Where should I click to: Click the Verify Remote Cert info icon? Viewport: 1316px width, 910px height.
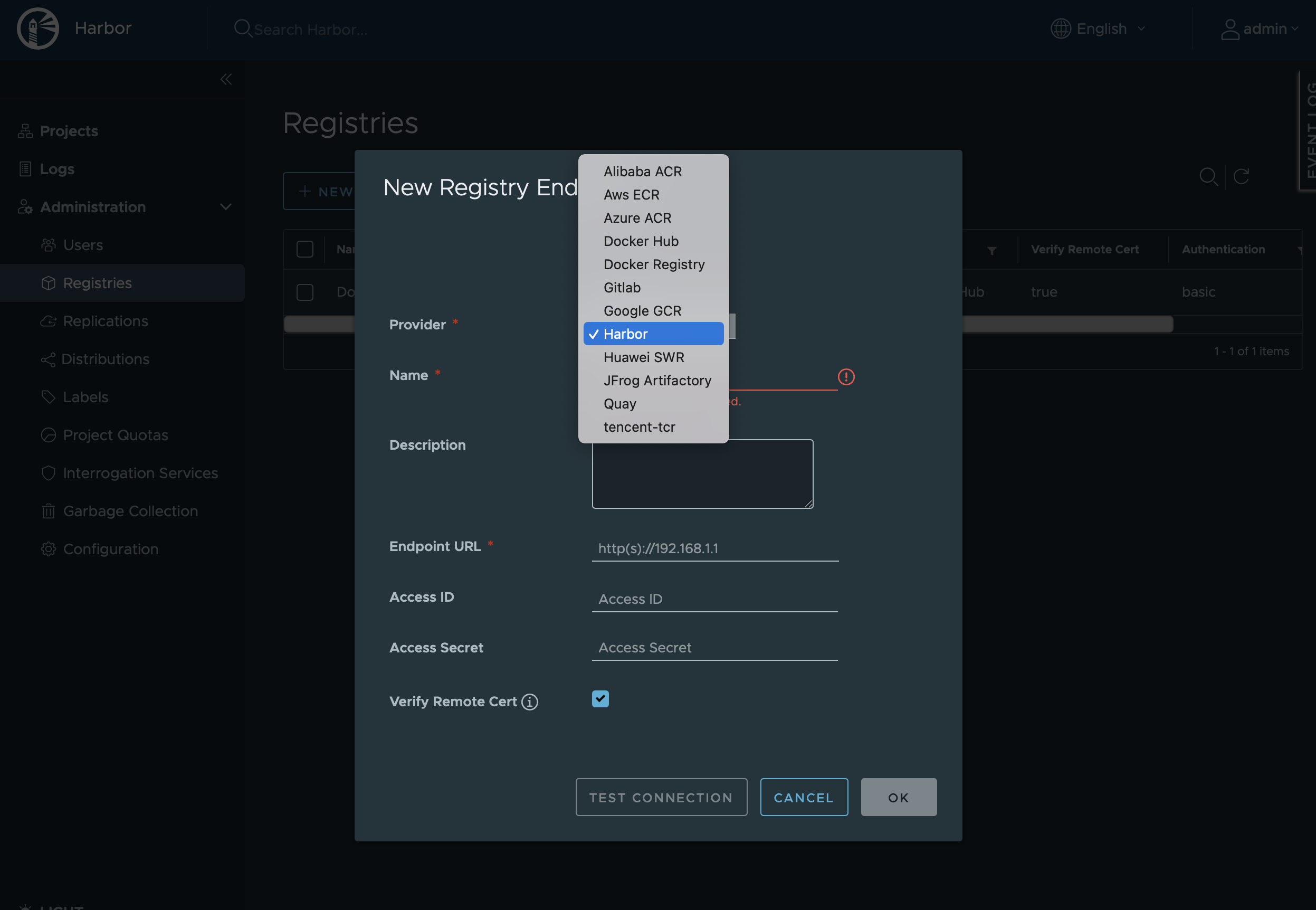coord(529,702)
